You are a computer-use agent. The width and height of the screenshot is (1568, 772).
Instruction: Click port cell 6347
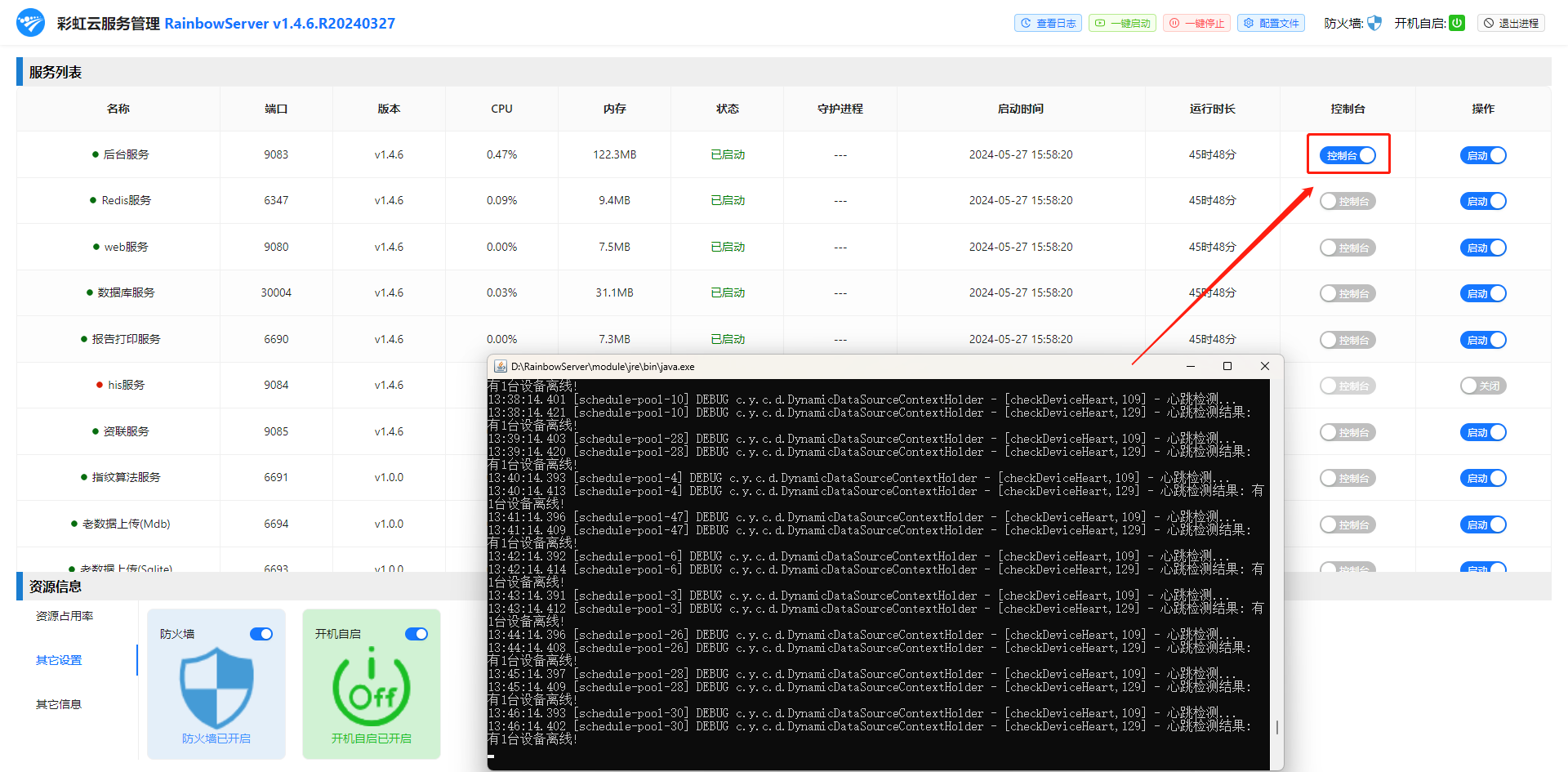276,200
